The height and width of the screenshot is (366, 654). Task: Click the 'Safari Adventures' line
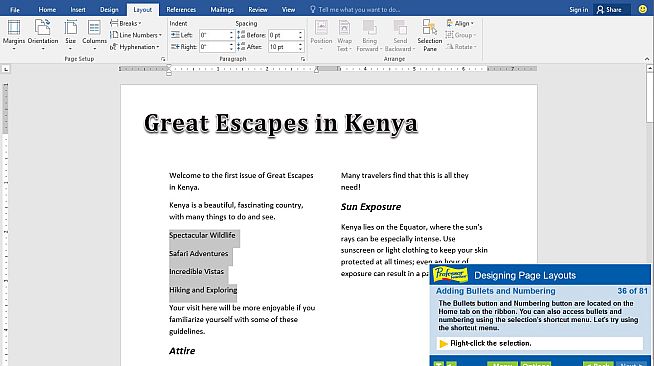pos(199,253)
